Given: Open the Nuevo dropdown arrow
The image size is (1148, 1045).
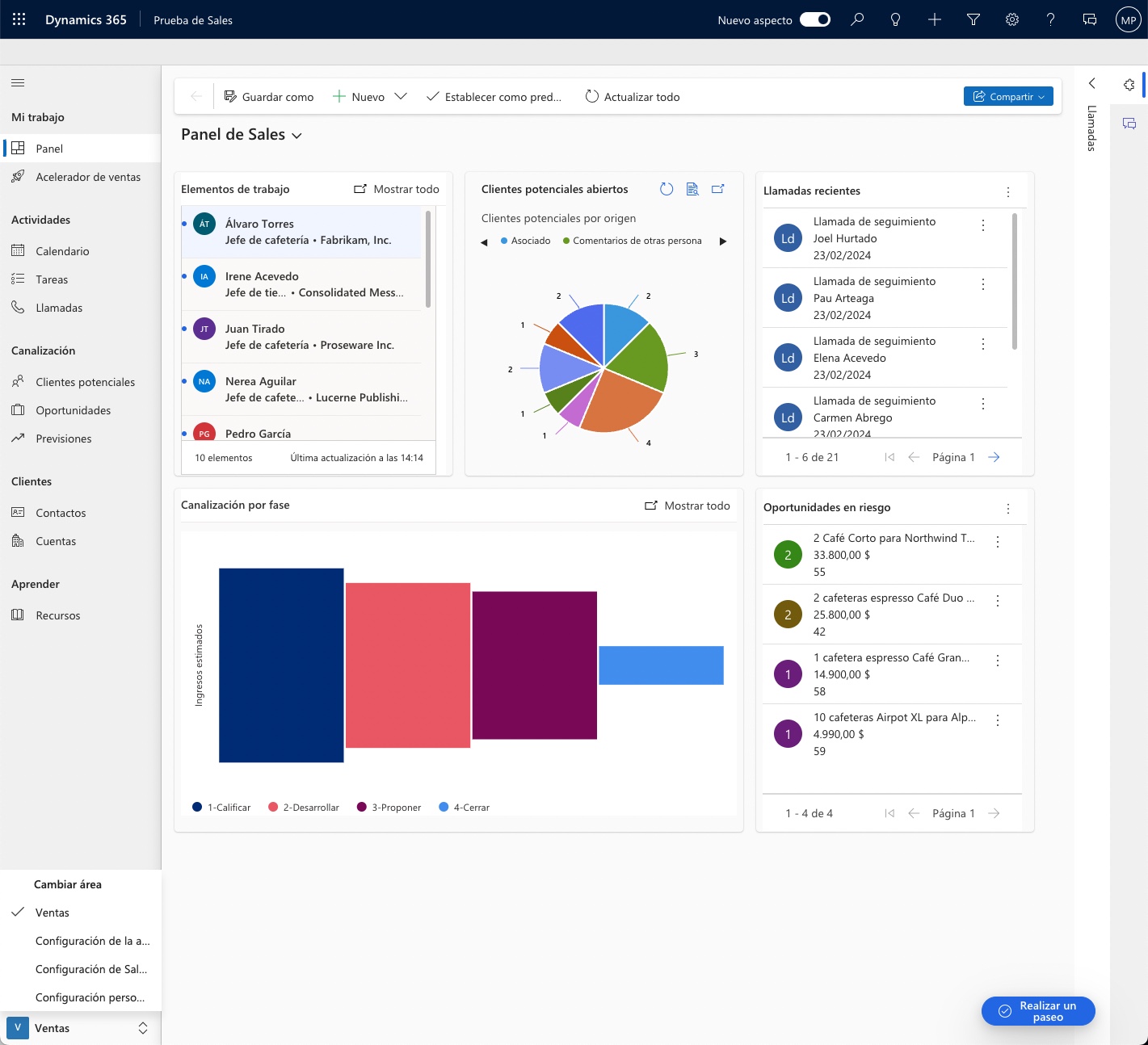Looking at the screenshot, I should (x=400, y=96).
